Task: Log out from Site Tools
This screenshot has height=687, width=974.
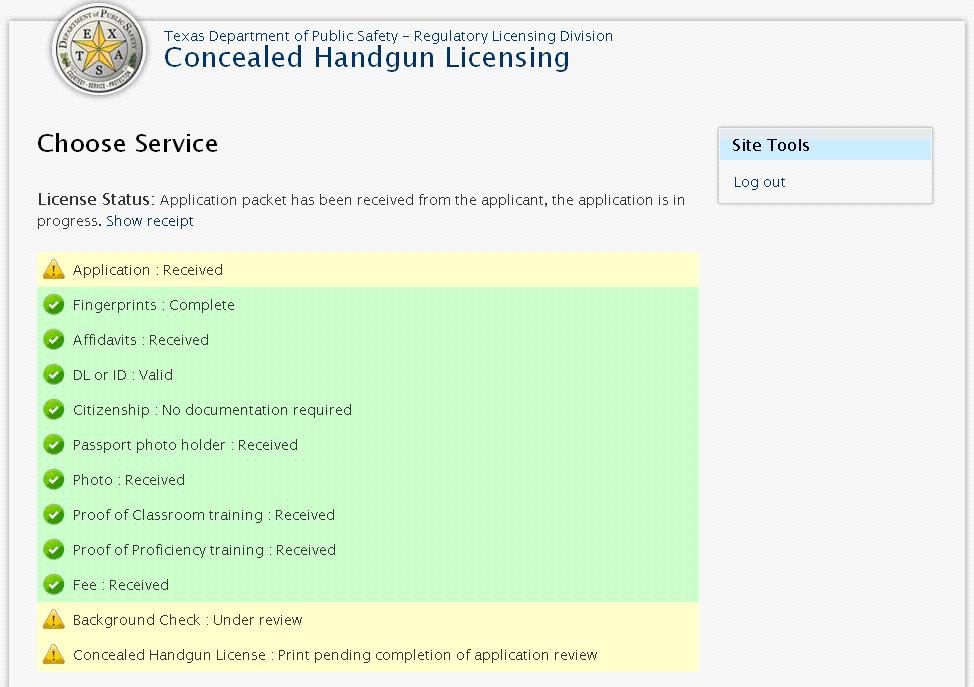Action: (x=759, y=182)
